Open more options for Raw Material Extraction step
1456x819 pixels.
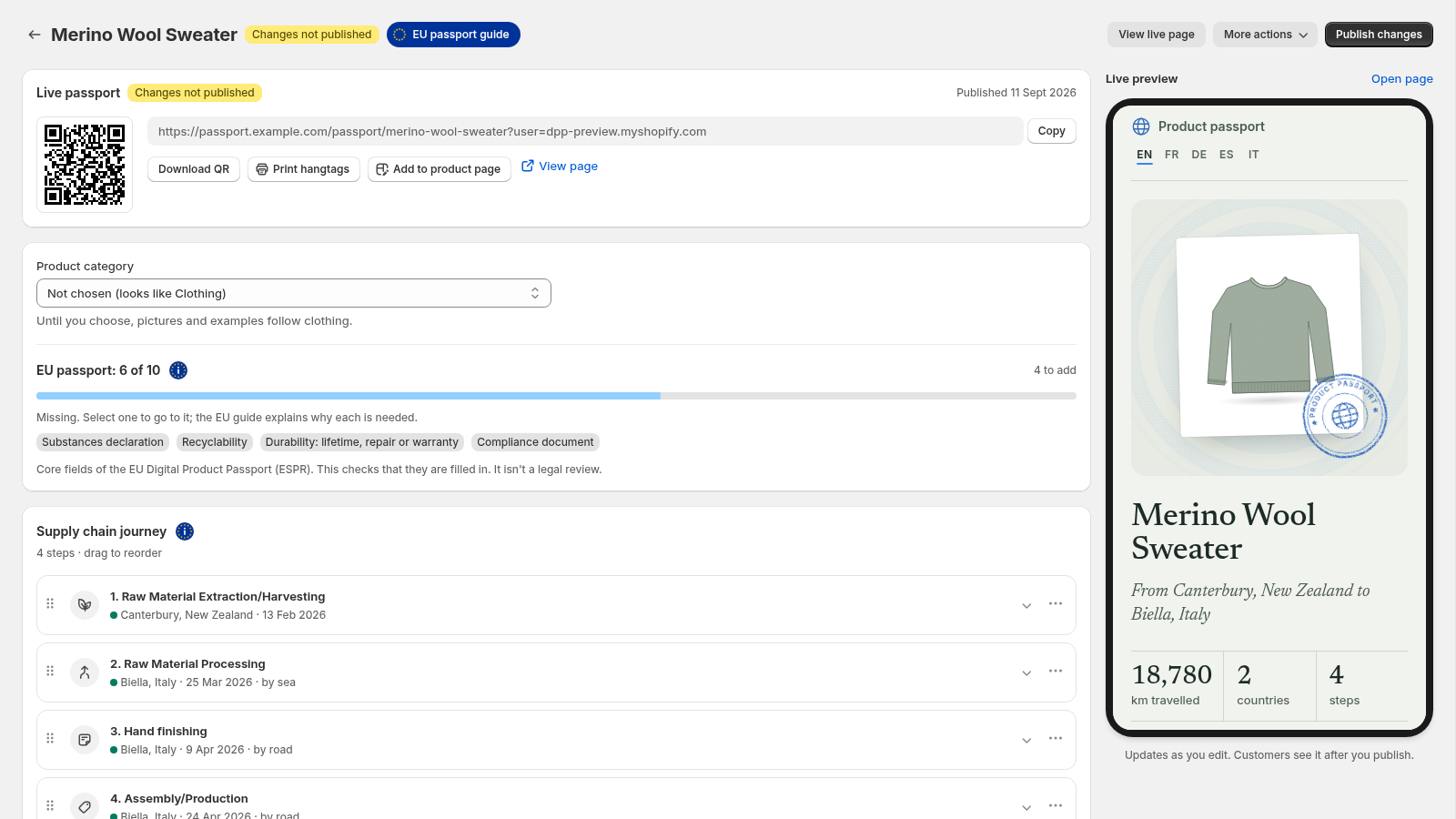point(1056,603)
